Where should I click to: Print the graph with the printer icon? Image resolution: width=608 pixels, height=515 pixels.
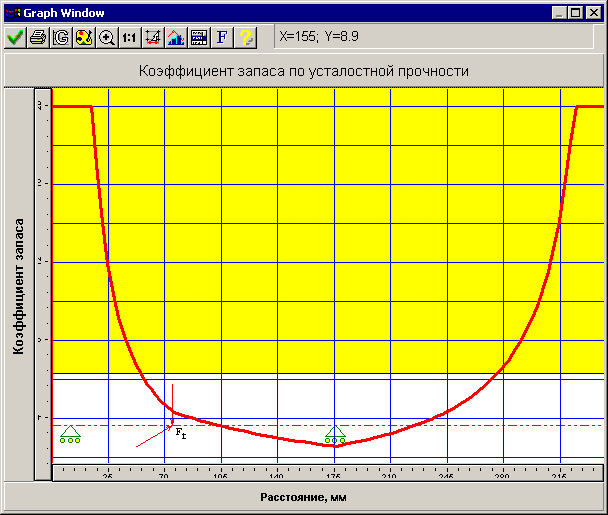38,38
